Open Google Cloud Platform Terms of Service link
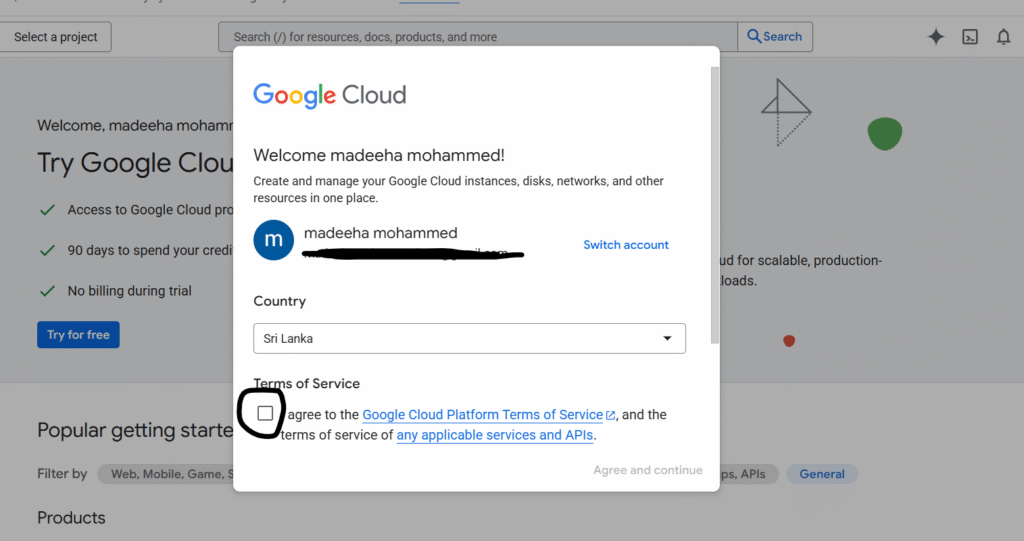The height and width of the screenshot is (541, 1024). (482, 415)
